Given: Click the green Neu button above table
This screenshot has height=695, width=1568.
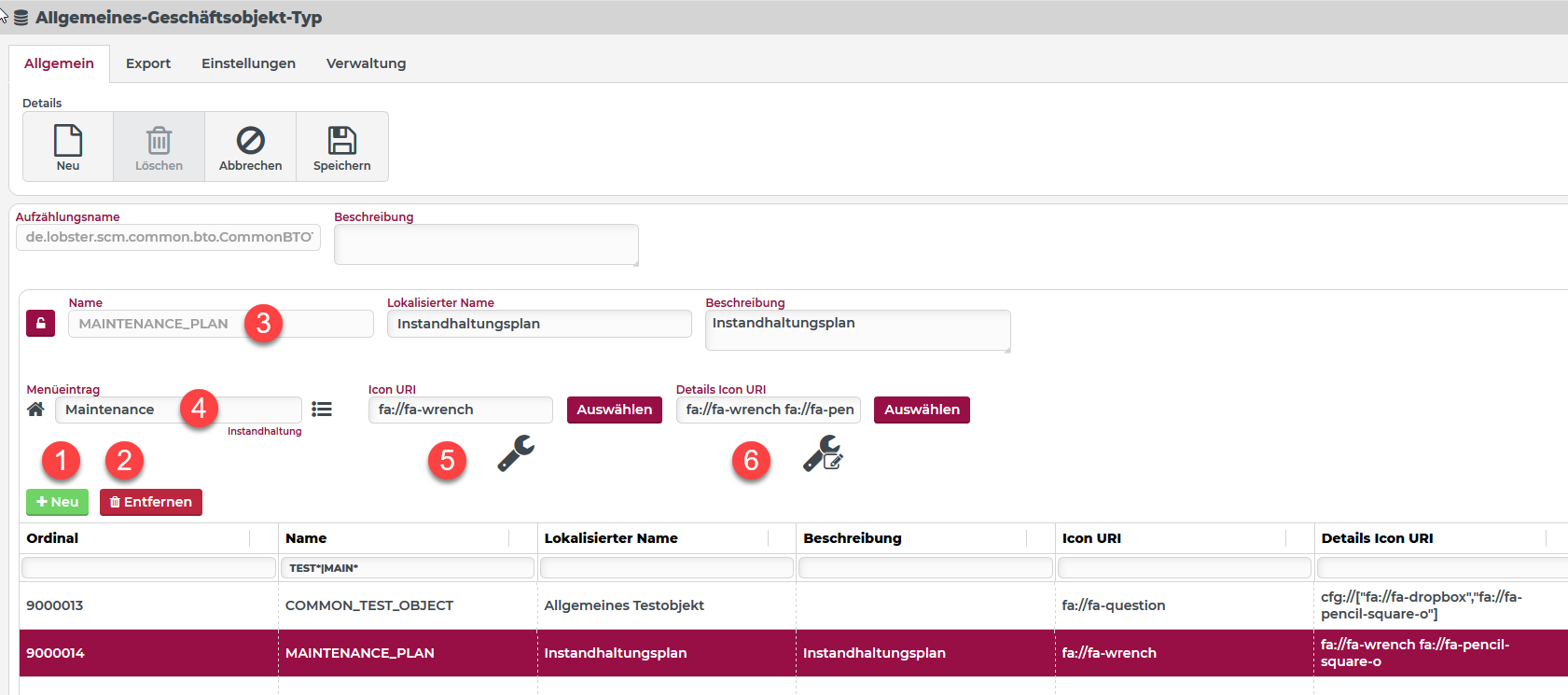Looking at the screenshot, I should (x=57, y=502).
